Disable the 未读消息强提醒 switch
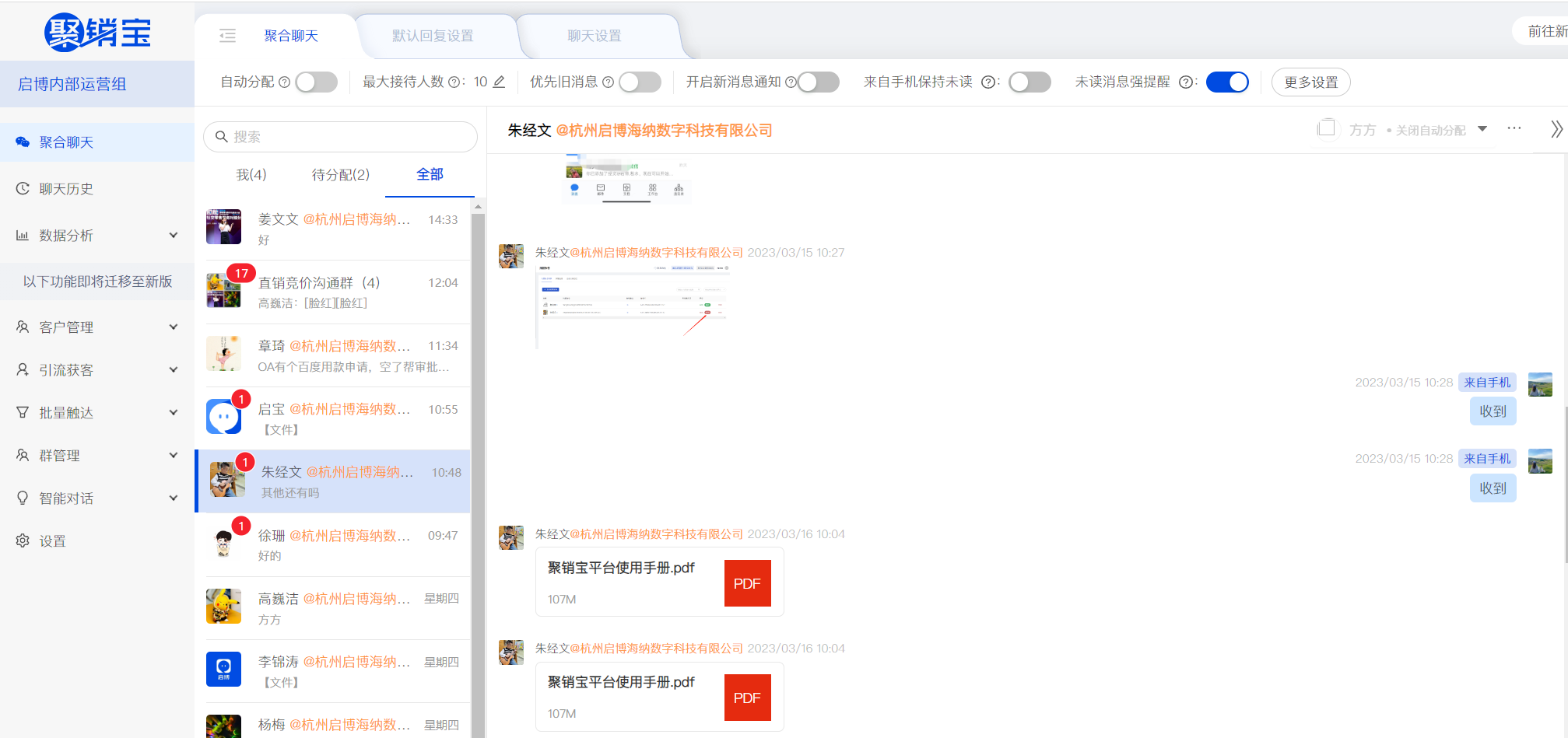The image size is (1568, 738). click(x=1227, y=82)
